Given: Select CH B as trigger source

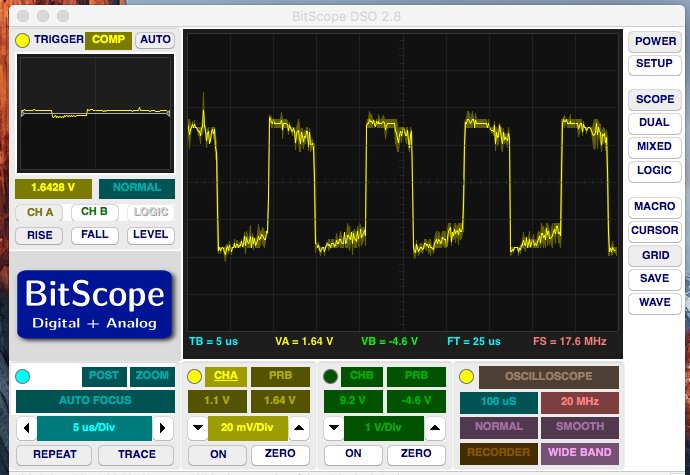Looking at the screenshot, I should pos(95,212).
